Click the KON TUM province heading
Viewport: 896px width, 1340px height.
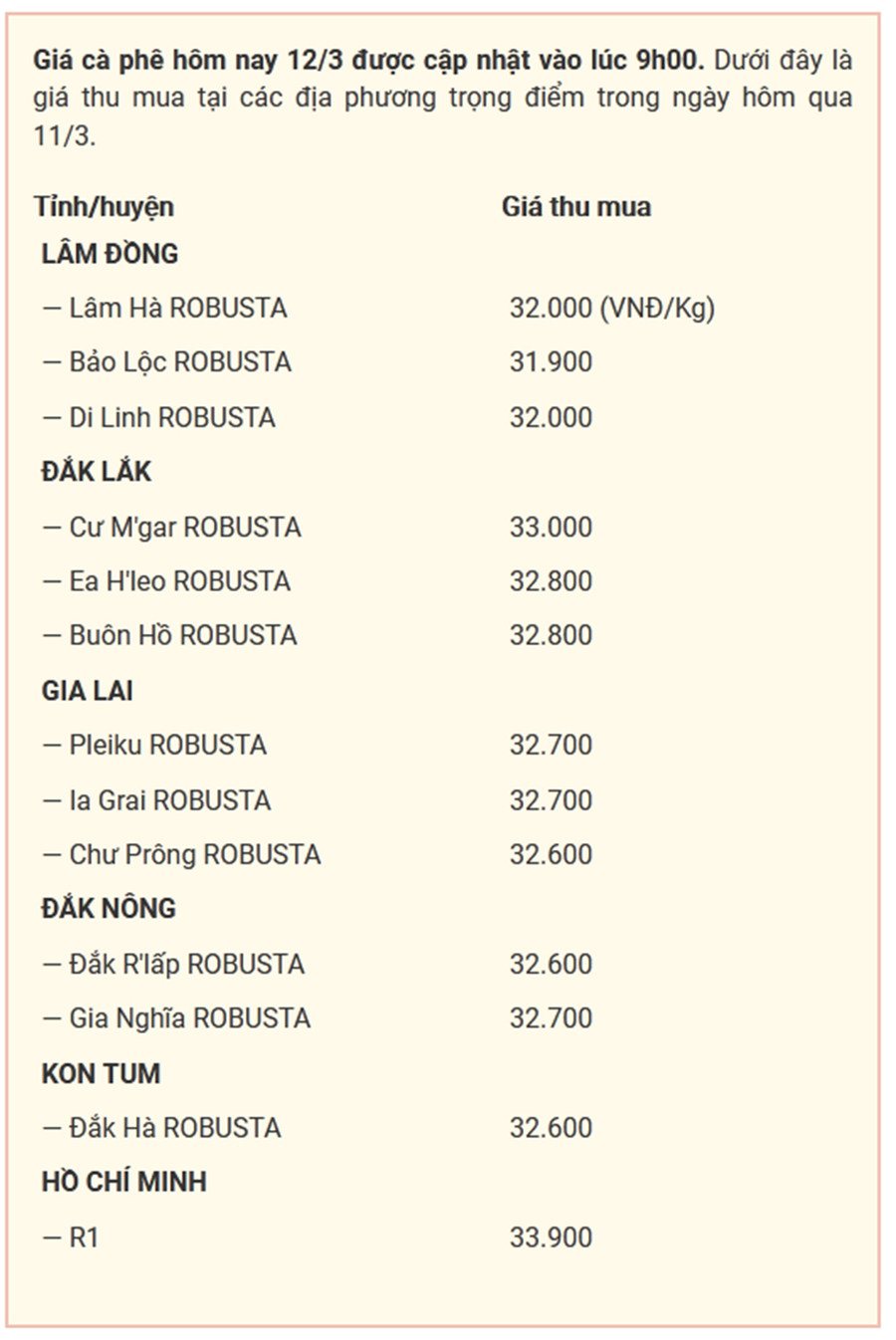[x=101, y=1073]
